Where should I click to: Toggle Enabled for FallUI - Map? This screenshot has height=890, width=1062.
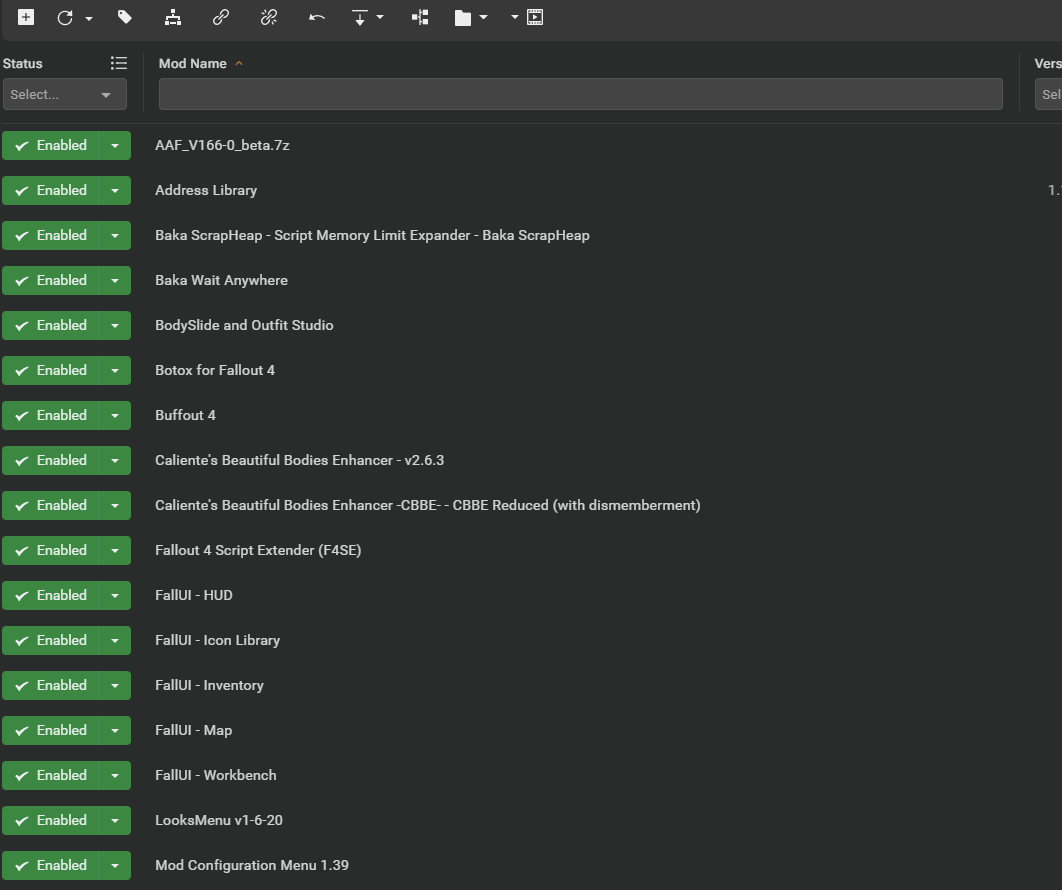click(51, 730)
